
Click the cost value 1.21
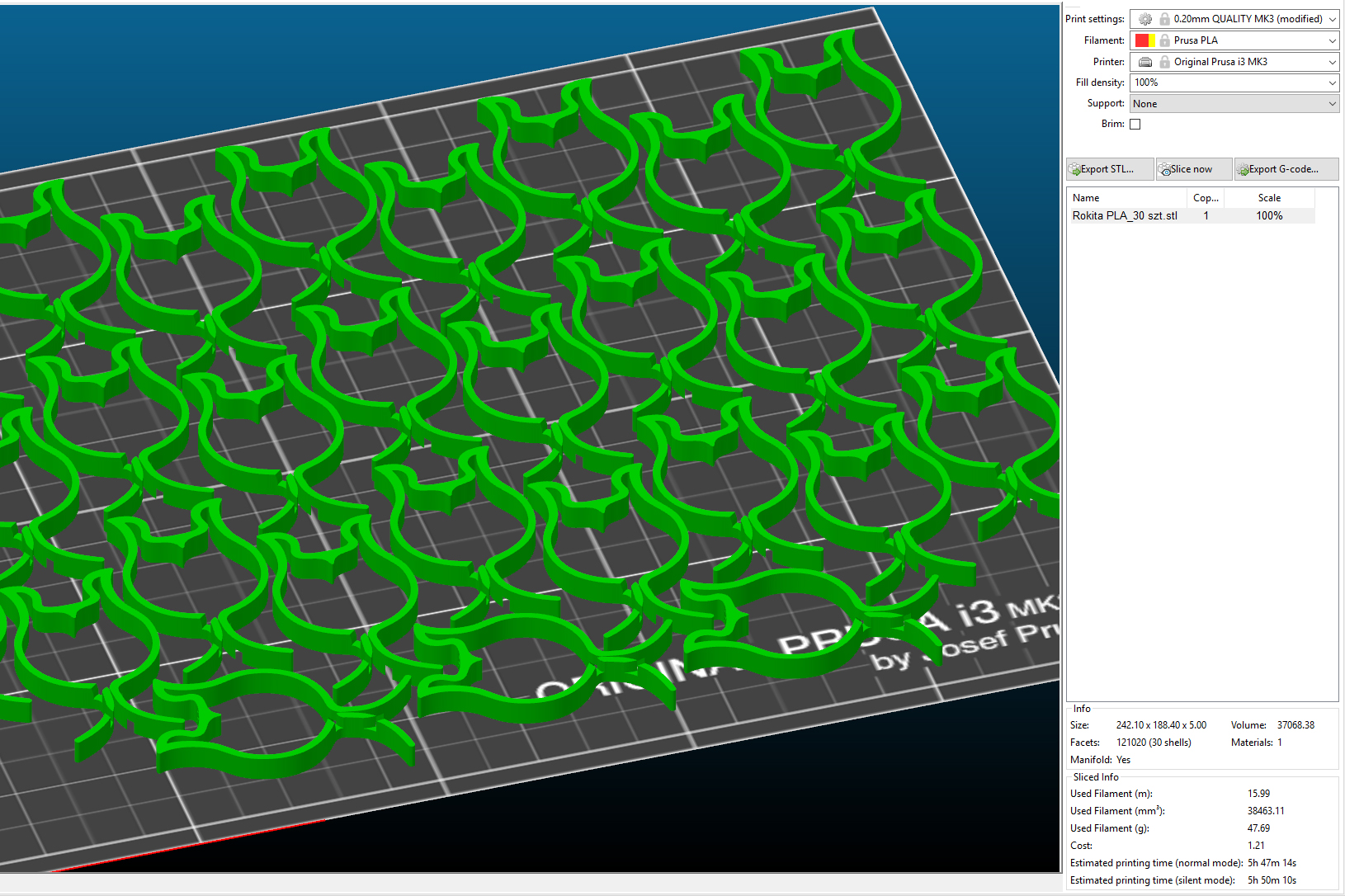click(1256, 846)
